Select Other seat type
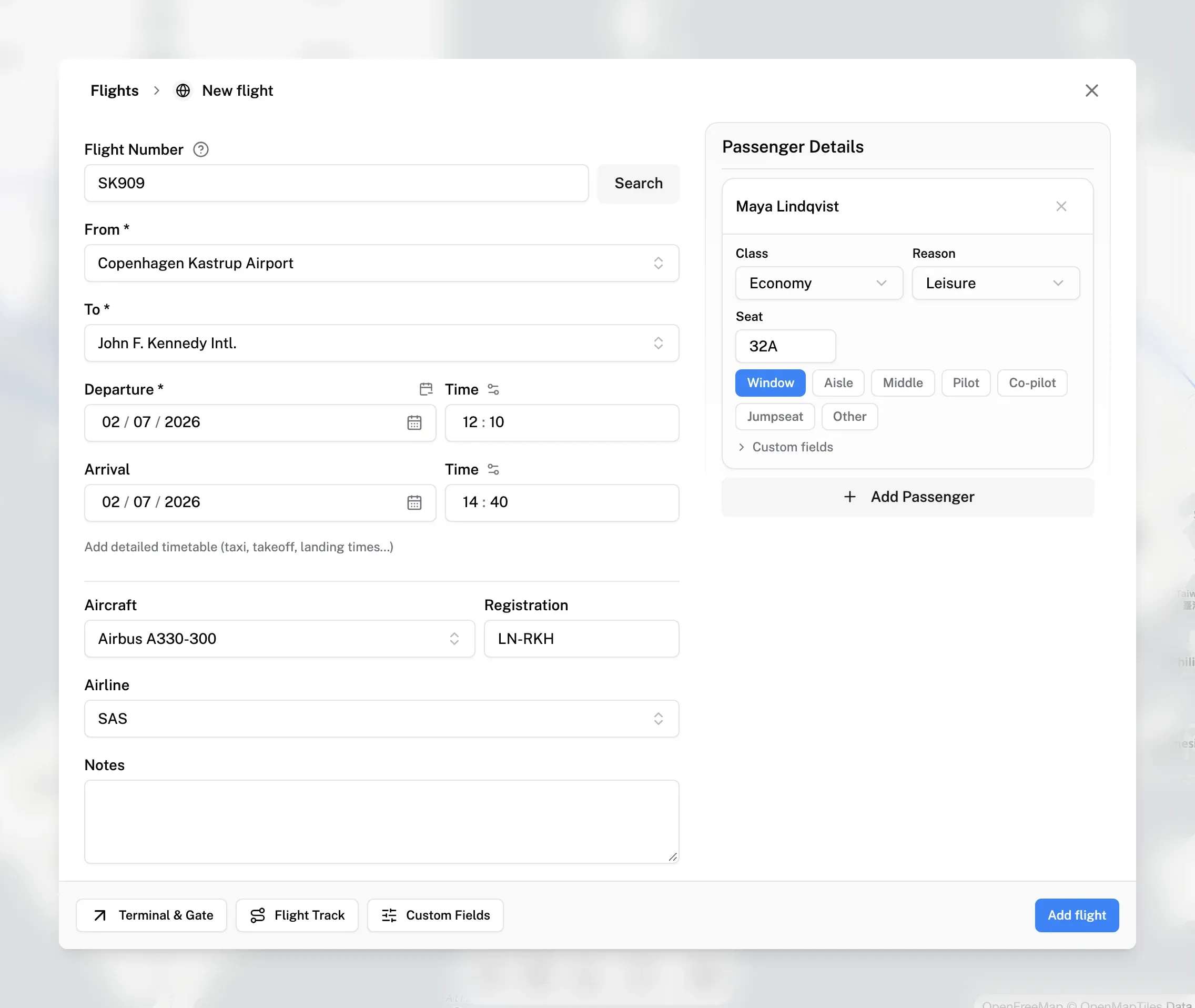Screen dimensions: 1195x1008 click(x=849, y=417)
